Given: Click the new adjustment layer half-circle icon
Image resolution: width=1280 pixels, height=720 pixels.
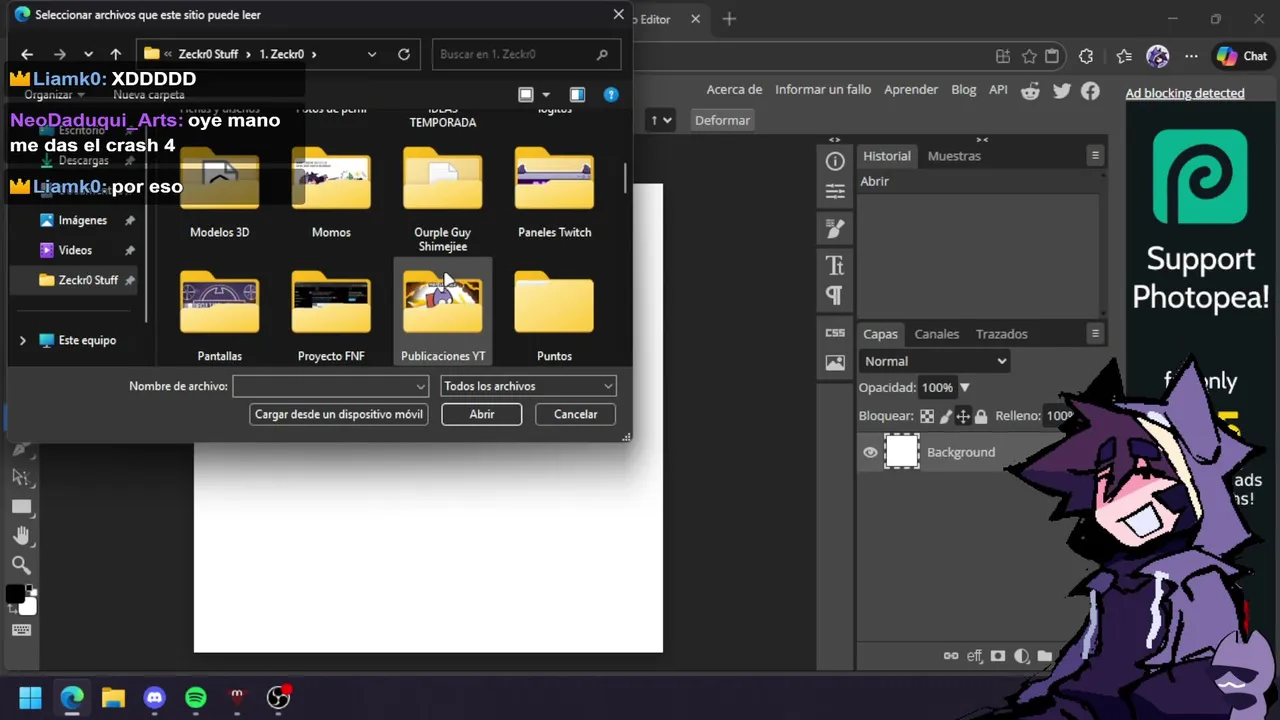Looking at the screenshot, I should [1021, 656].
